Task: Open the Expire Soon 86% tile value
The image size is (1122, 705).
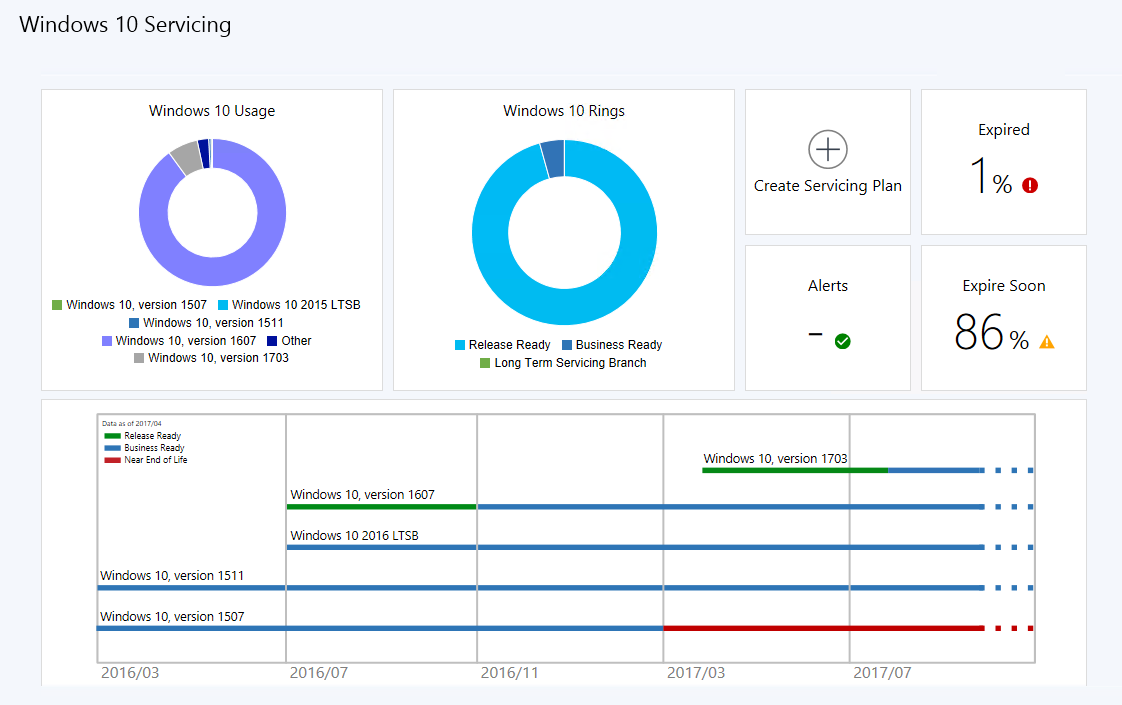Action: click(x=992, y=332)
